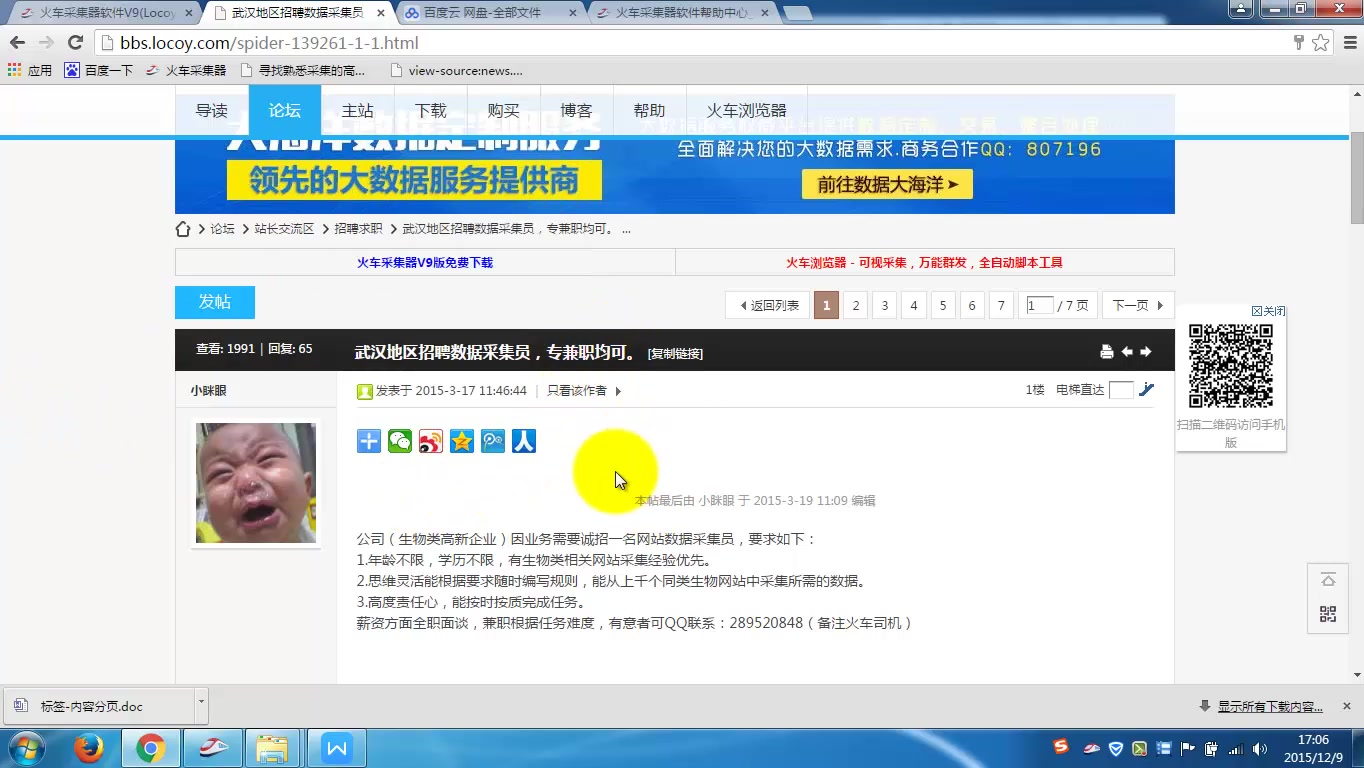Click the small QR code side icon
Screen dimensions: 1364x768
[x=1328, y=615]
